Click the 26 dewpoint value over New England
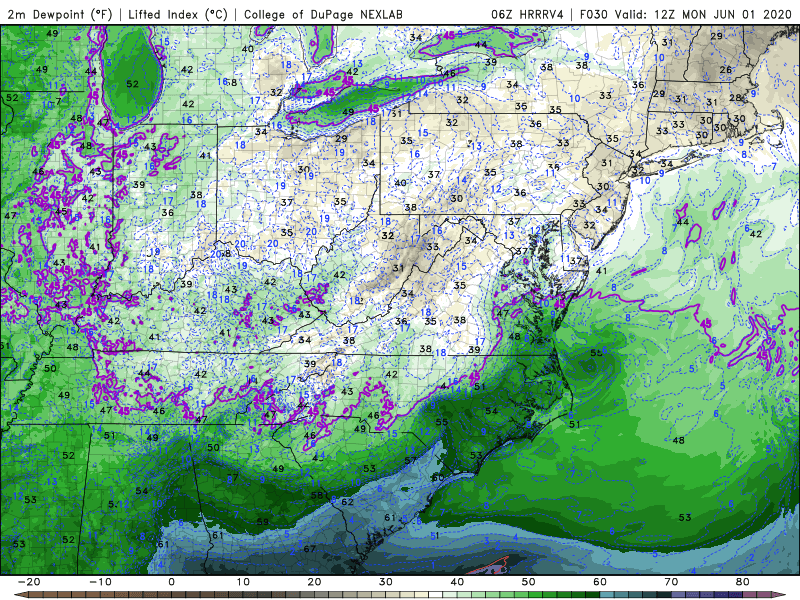The image size is (800, 600). (725, 70)
